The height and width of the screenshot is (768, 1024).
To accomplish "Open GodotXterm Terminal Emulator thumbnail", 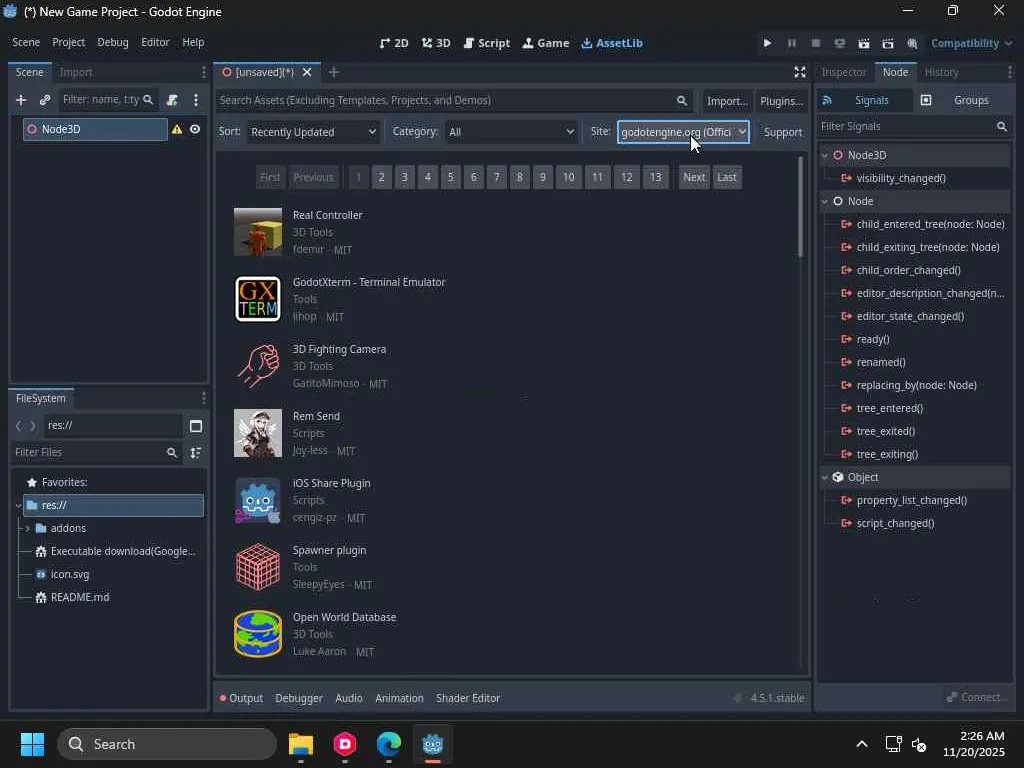I will click(x=258, y=299).
